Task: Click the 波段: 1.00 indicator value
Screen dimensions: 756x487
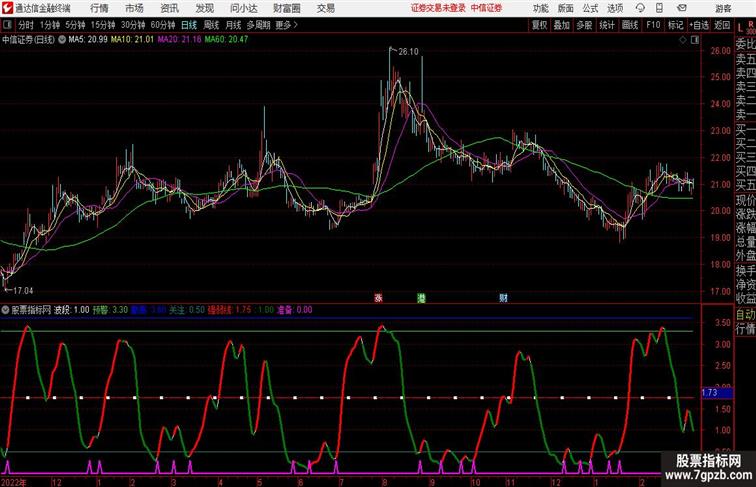Action: click(71, 310)
